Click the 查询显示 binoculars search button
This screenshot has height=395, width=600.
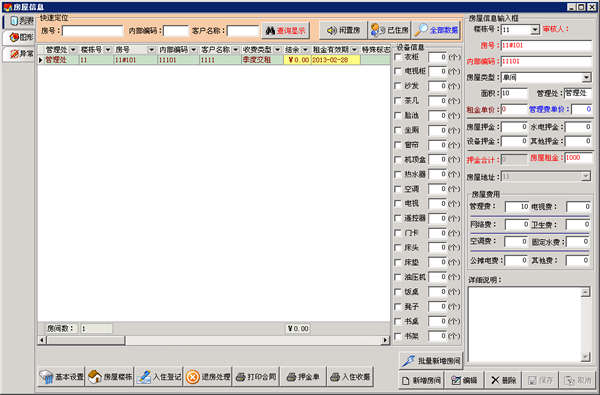[285, 31]
